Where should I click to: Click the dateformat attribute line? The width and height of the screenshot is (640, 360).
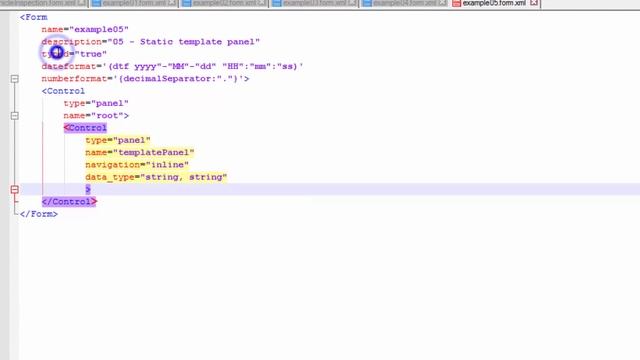pos(173,66)
